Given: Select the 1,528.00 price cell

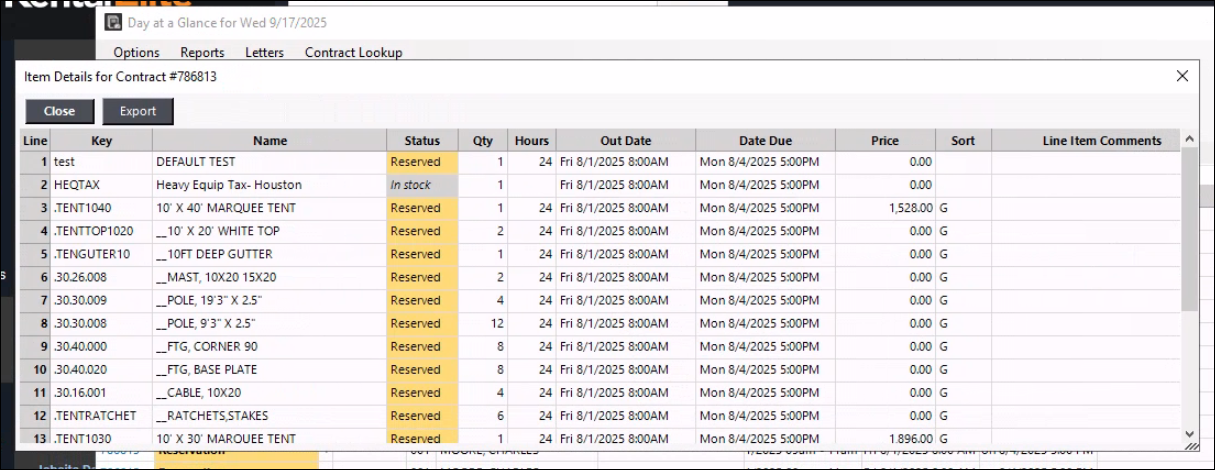Looking at the screenshot, I should click(x=884, y=208).
